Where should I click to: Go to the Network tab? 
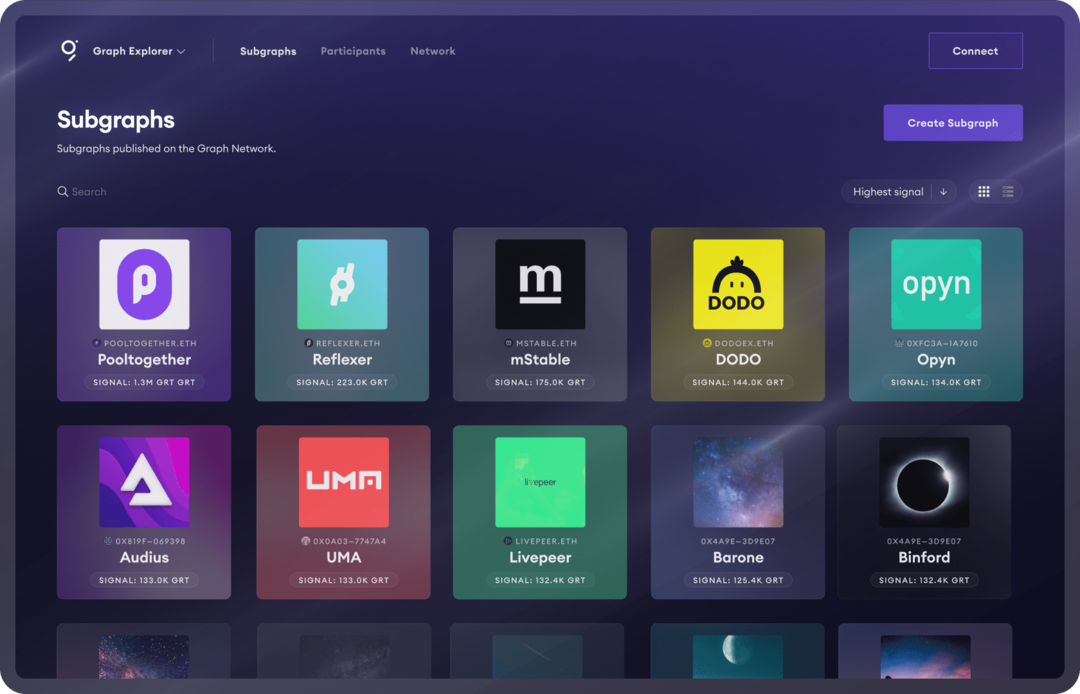433,51
